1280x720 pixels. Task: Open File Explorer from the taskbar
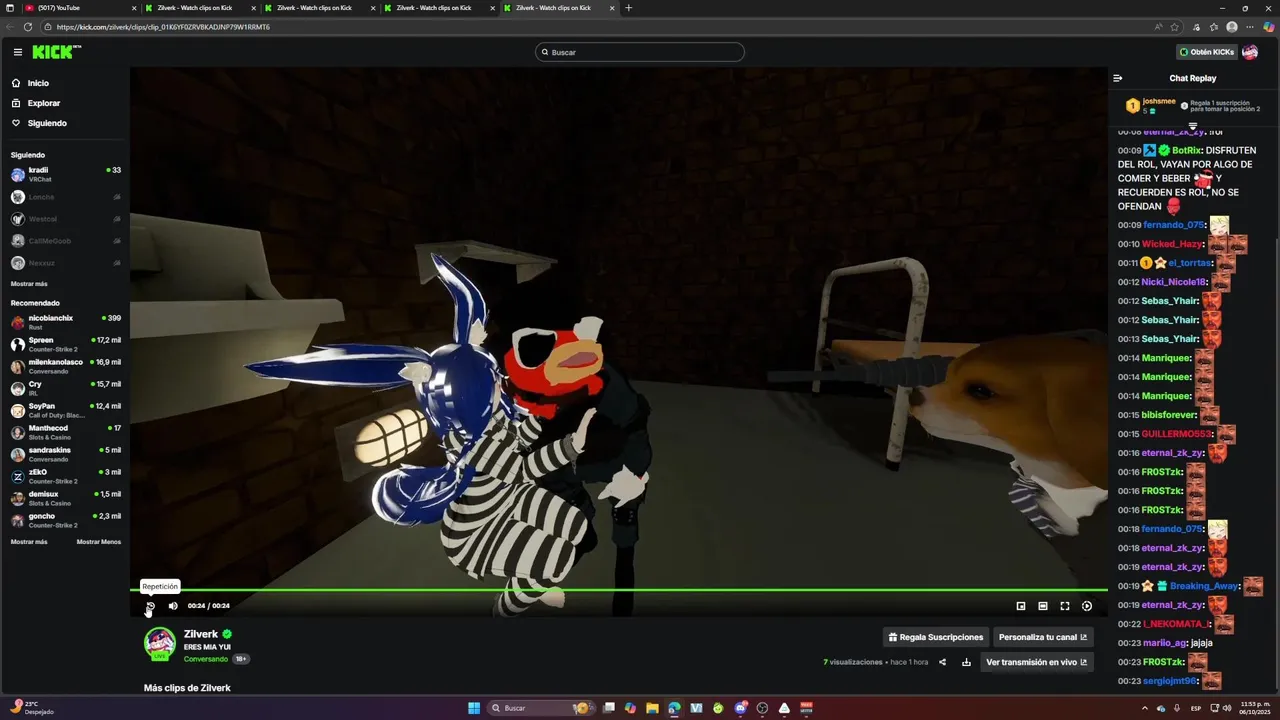click(652, 708)
